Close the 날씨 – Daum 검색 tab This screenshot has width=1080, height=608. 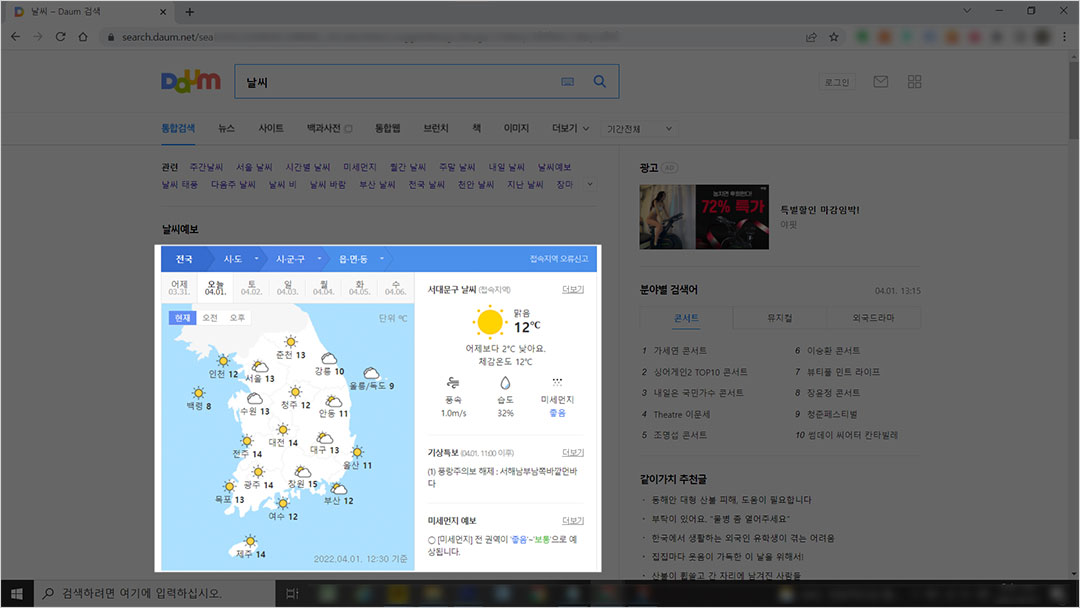(x=163, y=12)
